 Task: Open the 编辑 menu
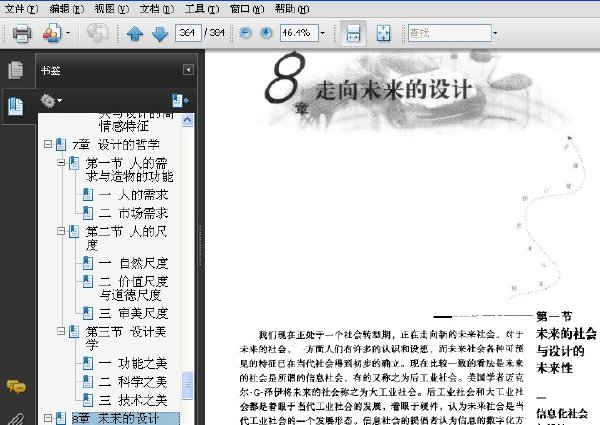click(x=67, y=8)
